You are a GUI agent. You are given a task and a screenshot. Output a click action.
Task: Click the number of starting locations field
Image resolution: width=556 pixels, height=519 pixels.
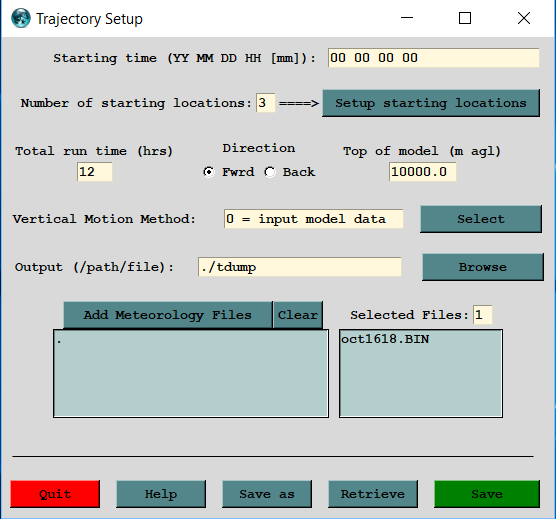(266, 103)
